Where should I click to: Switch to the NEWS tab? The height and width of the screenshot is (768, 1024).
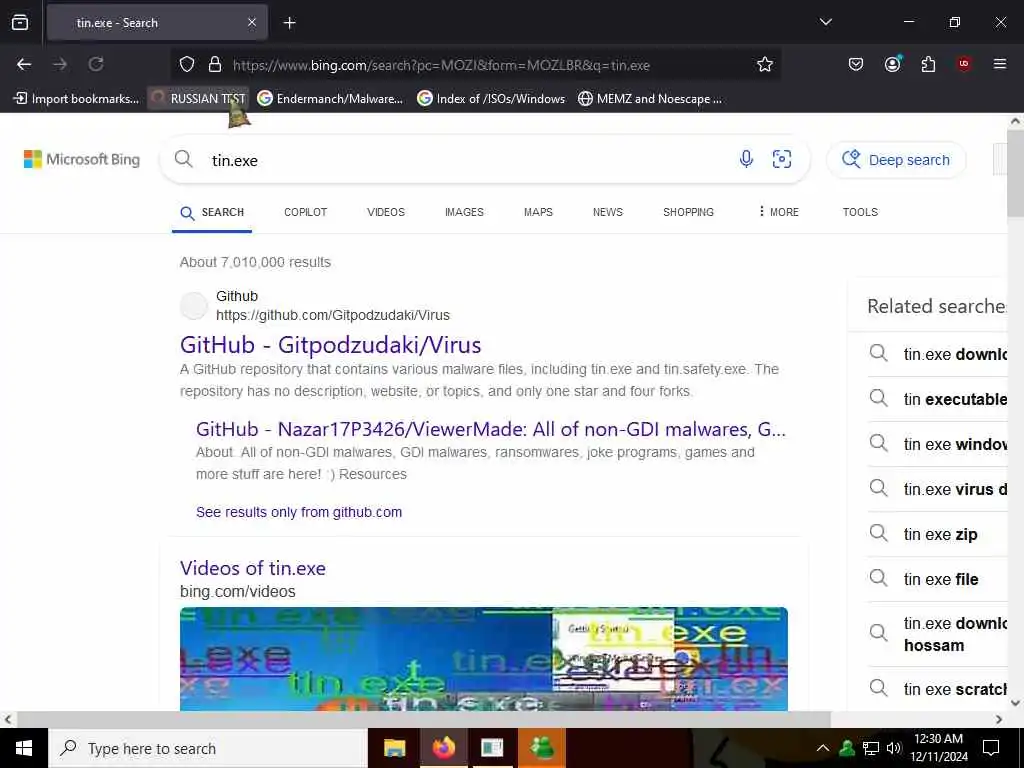pos(608,212)
